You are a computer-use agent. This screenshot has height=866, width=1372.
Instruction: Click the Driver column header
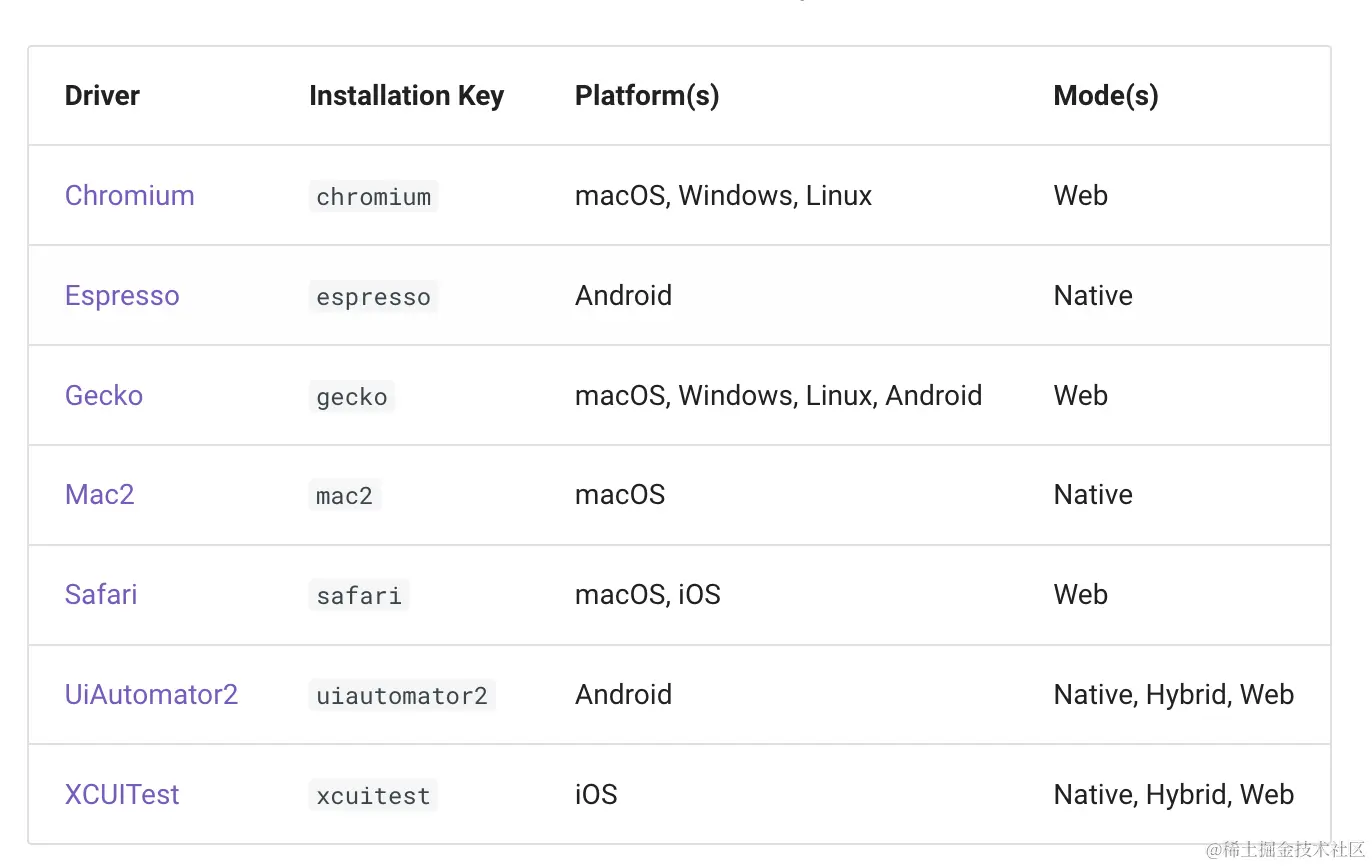102,96
